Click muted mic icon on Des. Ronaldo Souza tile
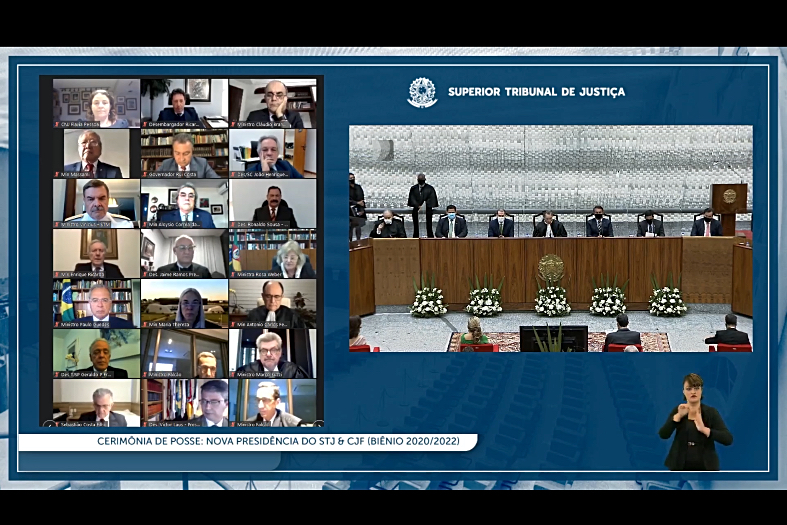Screen dimensions: 787x525 [232, 224]
